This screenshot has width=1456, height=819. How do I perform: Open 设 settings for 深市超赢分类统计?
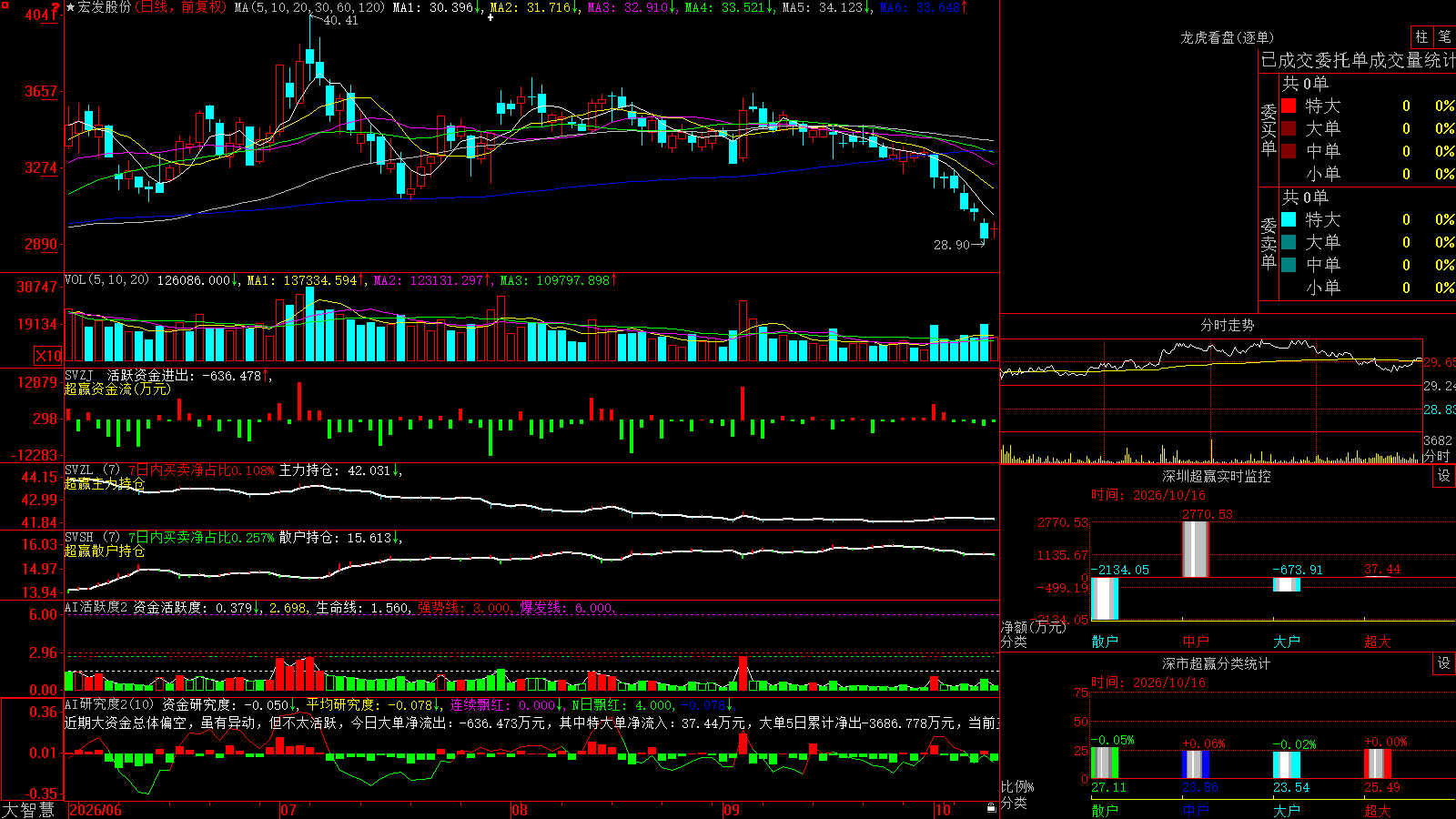coord(1444,663)
